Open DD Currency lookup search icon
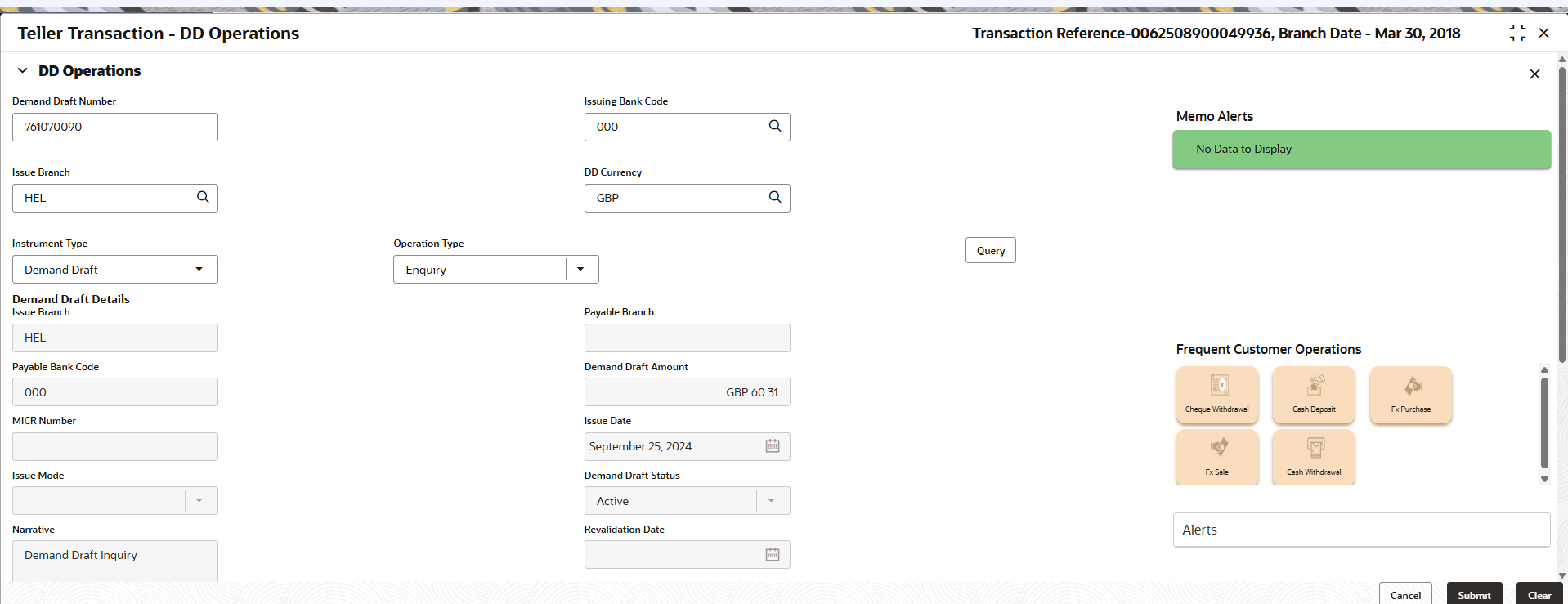Image resolution: width=1568 pixels, height=604 pixels. coord(774,197)
